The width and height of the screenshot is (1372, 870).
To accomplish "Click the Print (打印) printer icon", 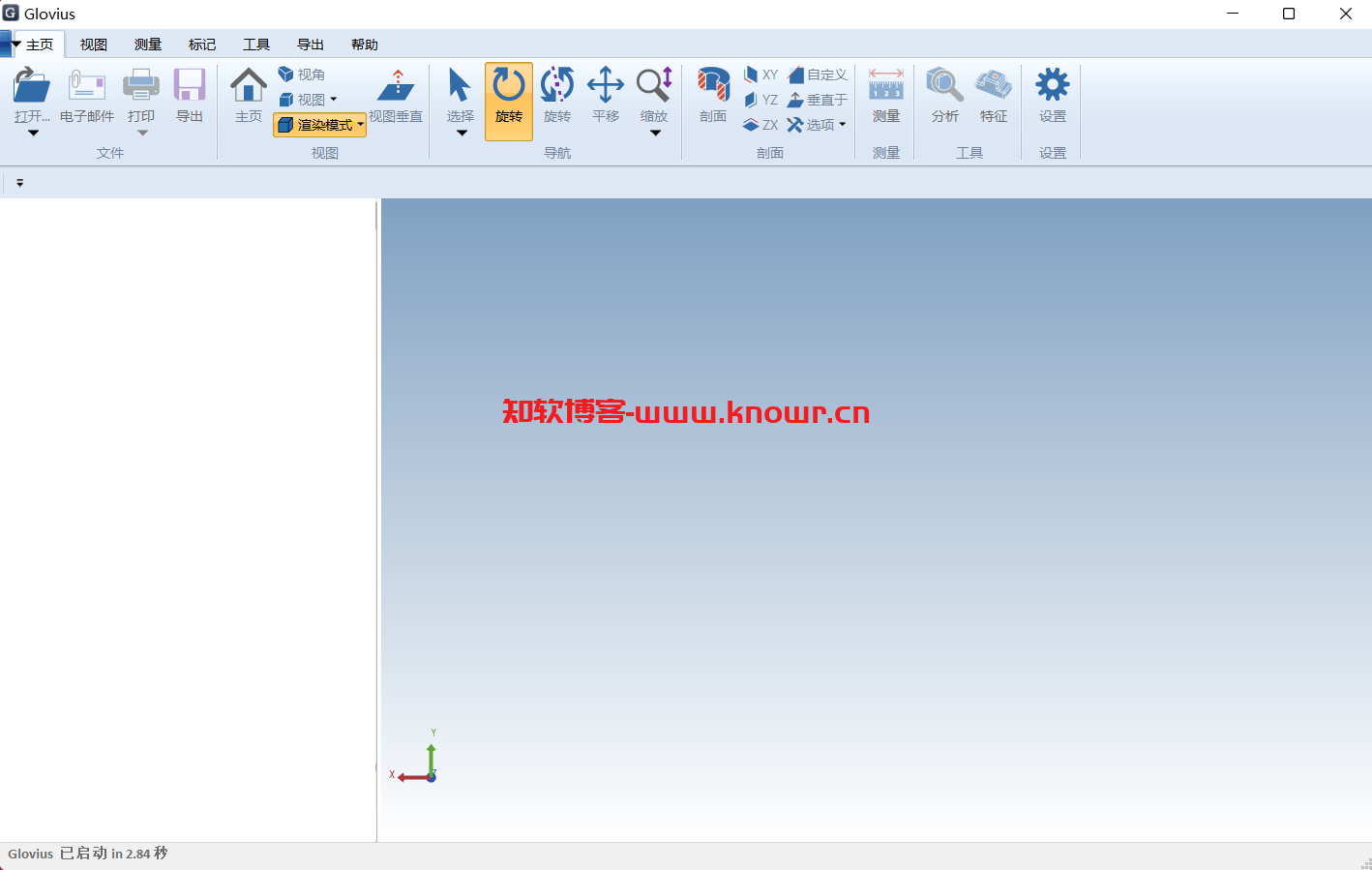I will (141, 85).
